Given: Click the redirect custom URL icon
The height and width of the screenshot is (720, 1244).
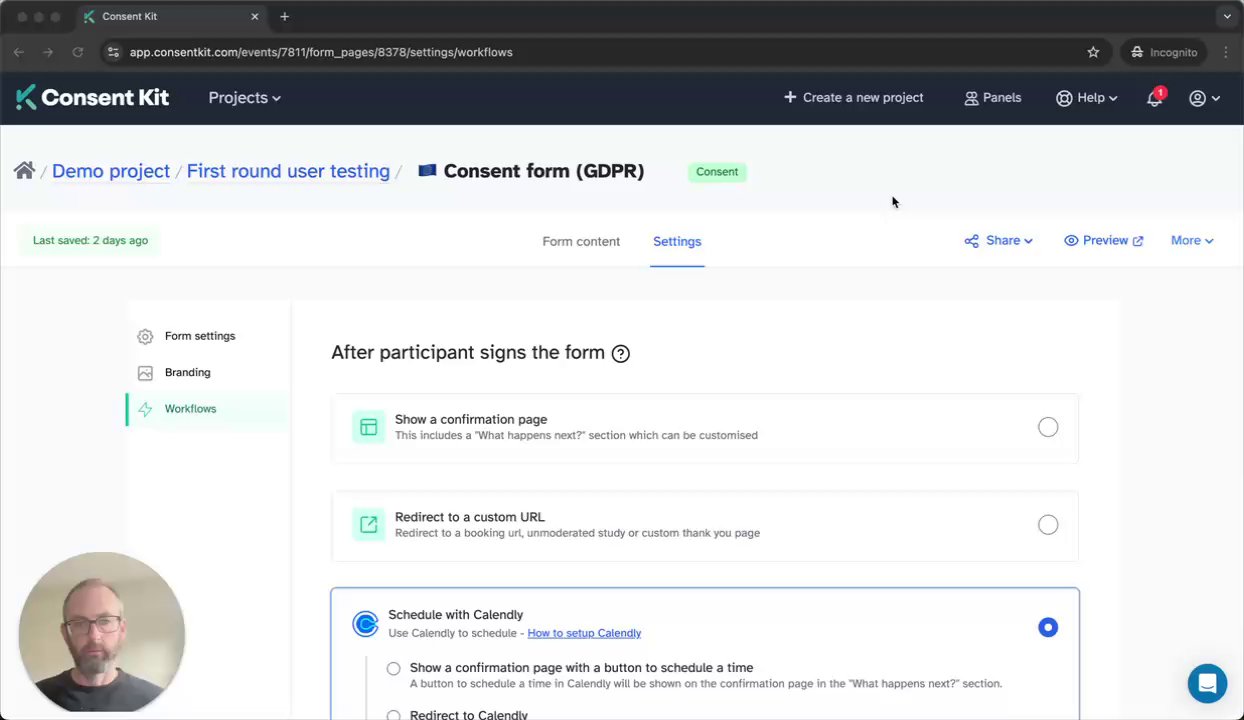Looking at the screenshot, I should pyautogui.click(x=368, y=525).
